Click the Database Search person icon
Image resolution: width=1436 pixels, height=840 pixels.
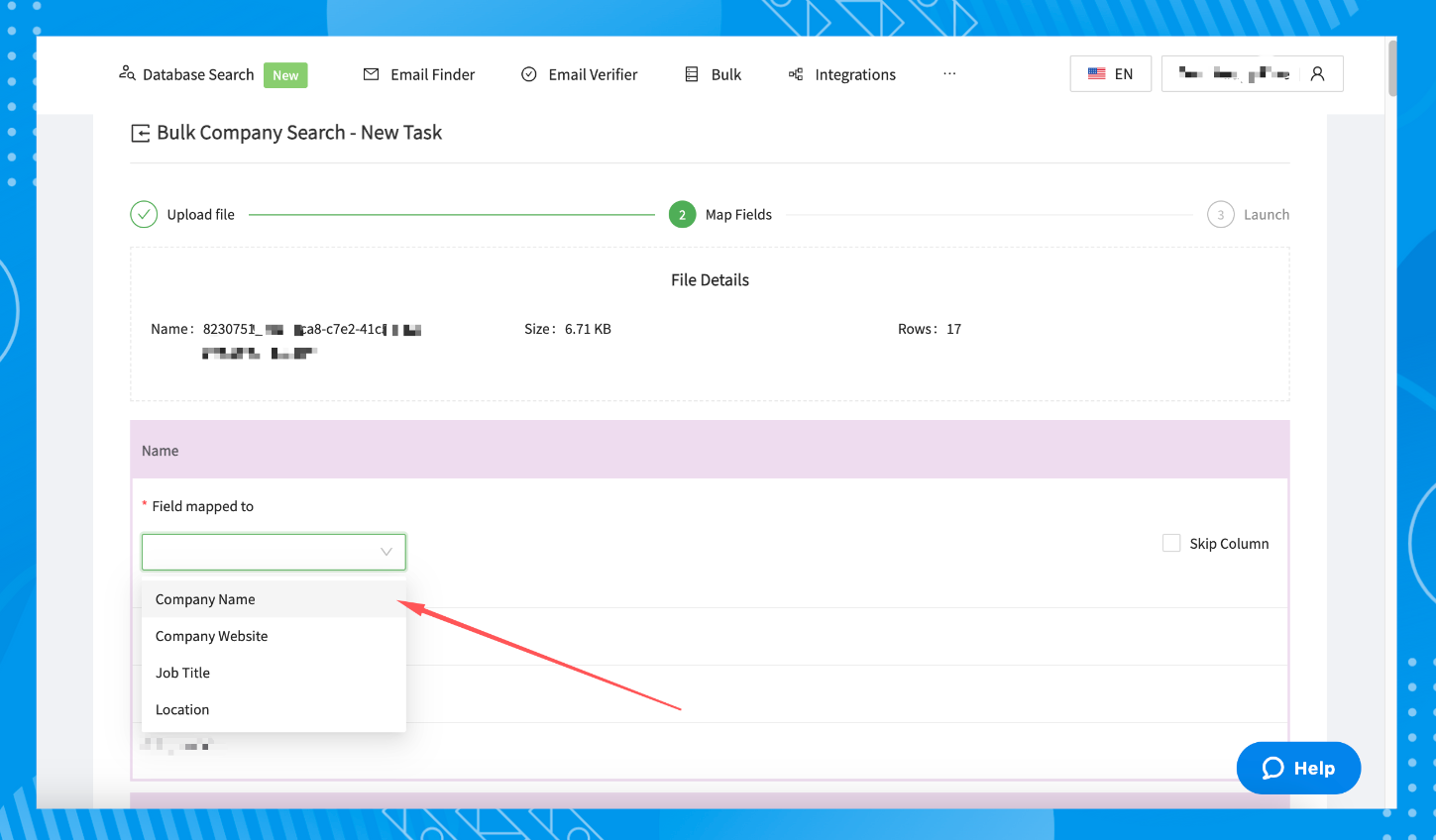[127, 73]
